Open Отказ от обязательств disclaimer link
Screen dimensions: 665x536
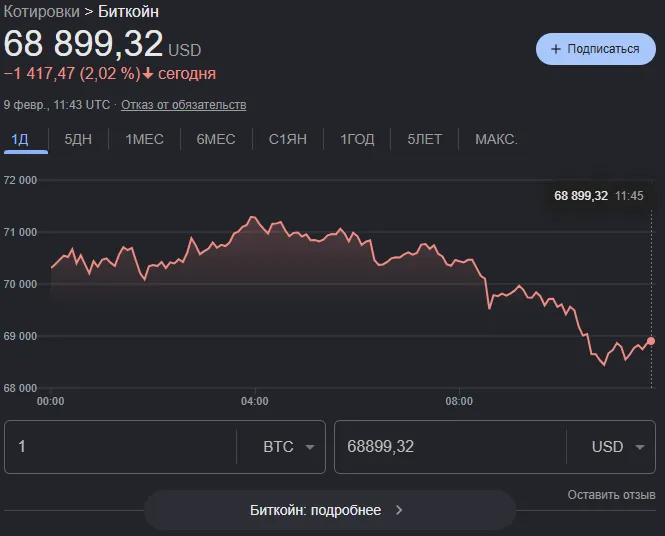(184, 105)
